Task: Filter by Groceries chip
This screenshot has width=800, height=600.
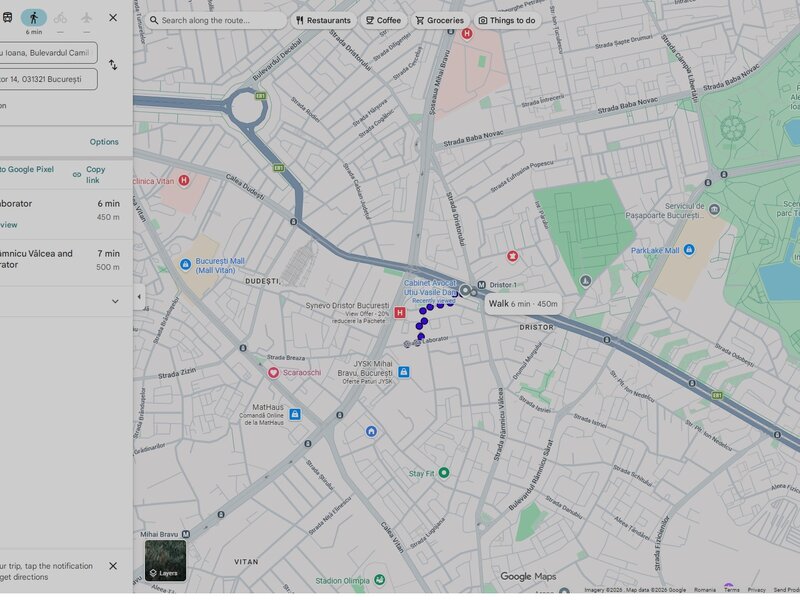Action: 440,20
